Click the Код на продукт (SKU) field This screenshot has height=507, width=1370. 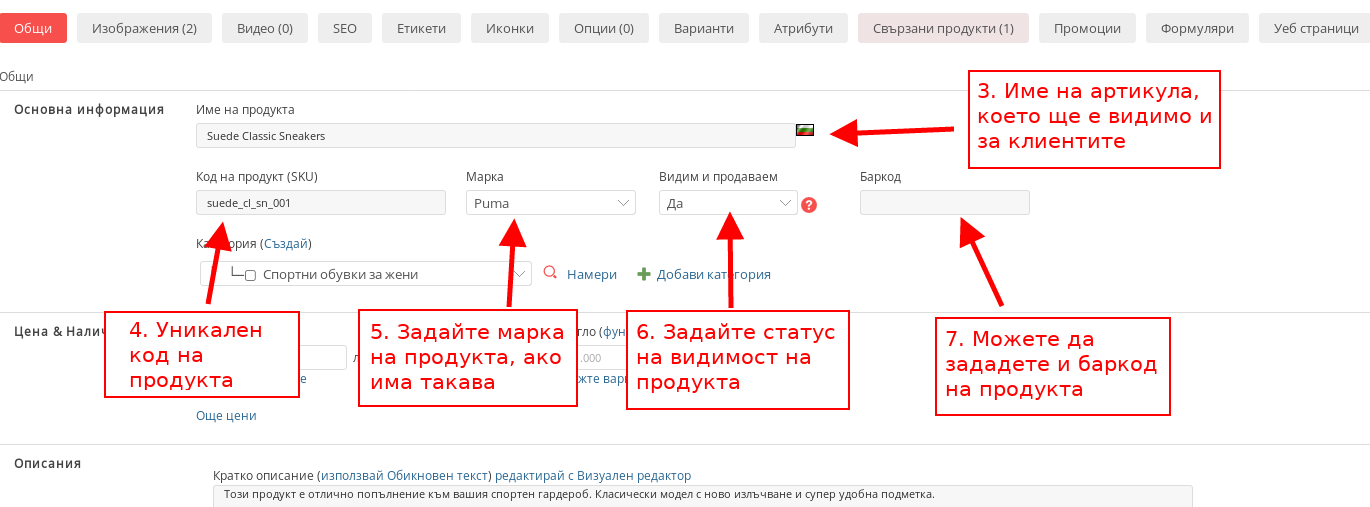coord(320,203)
